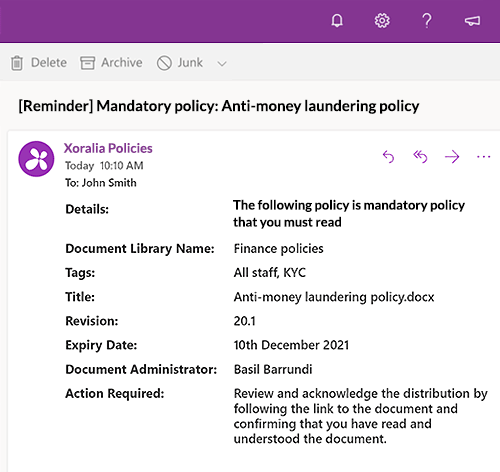Click the Junk blocked circle icon
The width and height of the screenshot is (500, 472).
[164, 63]
